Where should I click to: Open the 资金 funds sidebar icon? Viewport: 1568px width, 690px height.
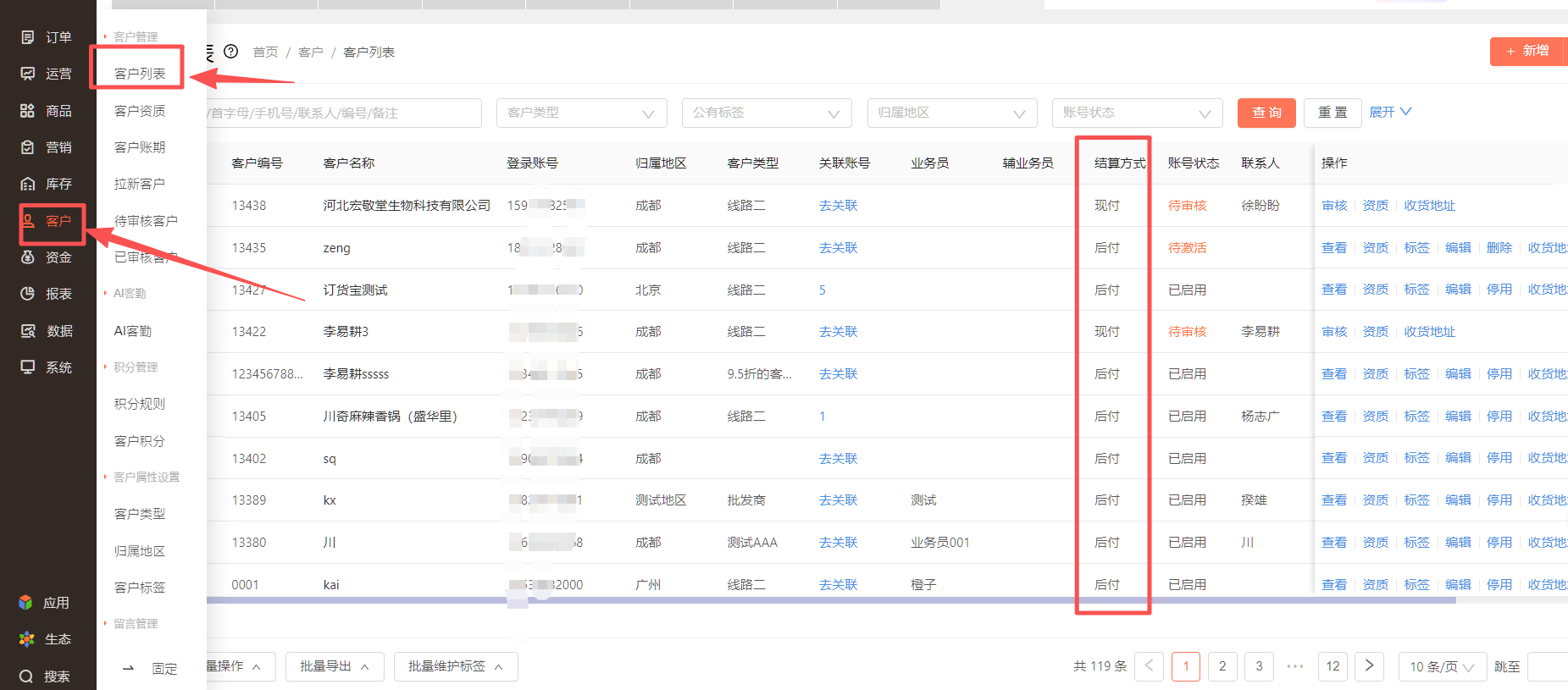click(x=28, y=257)
